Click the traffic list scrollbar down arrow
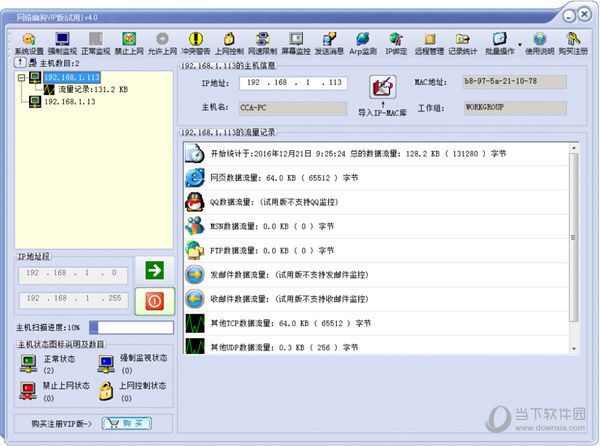Viewport: 600px width, 446px height. coord(574,348)
